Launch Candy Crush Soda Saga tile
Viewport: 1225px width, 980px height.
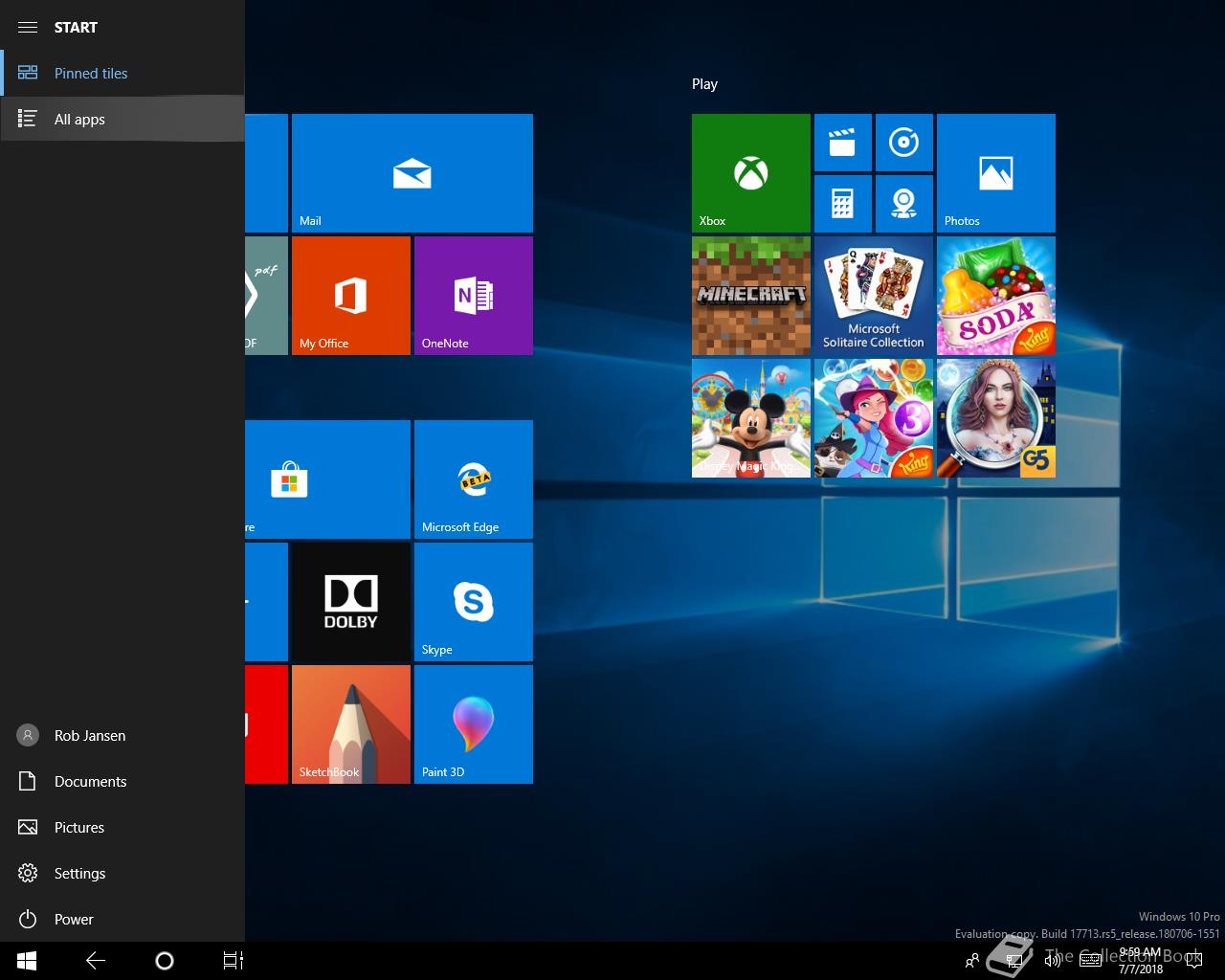[995, 296]
